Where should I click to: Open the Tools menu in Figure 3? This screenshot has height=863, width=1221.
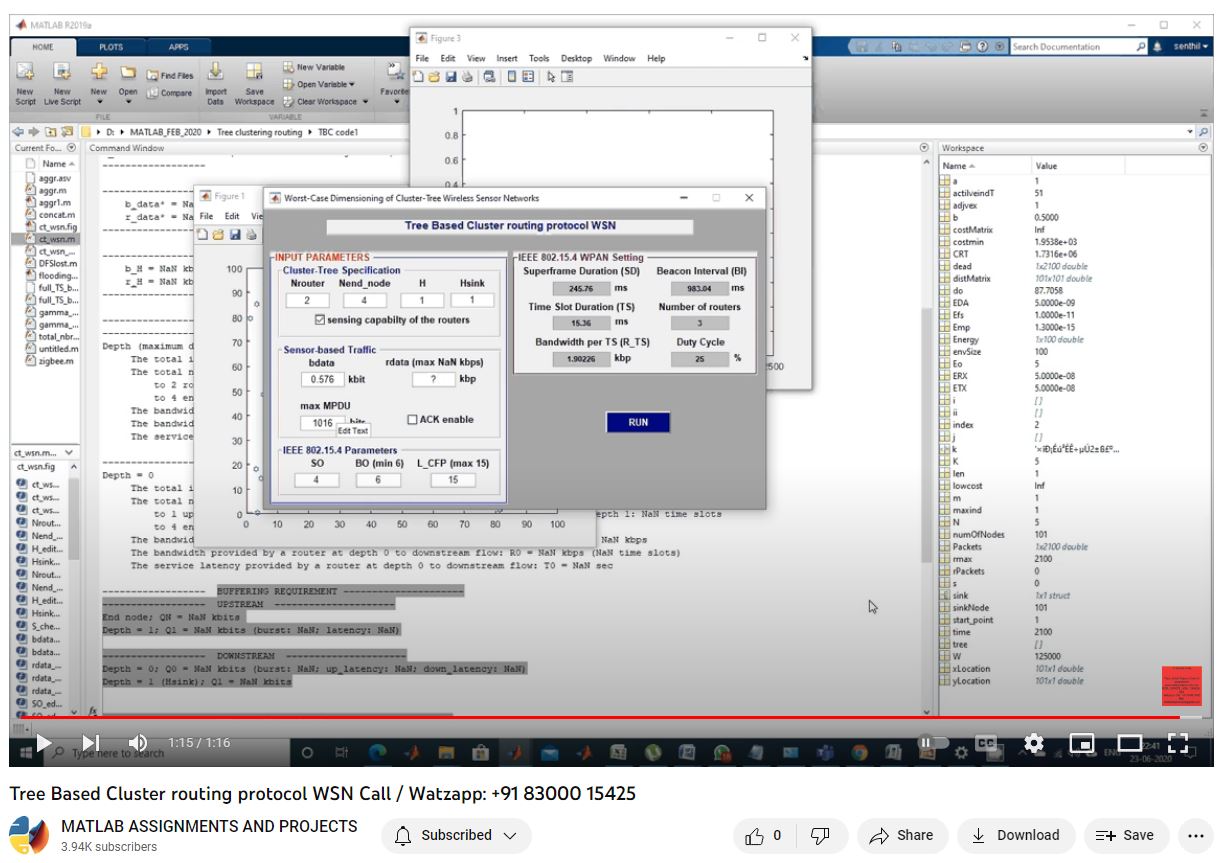tap(539, 59)
